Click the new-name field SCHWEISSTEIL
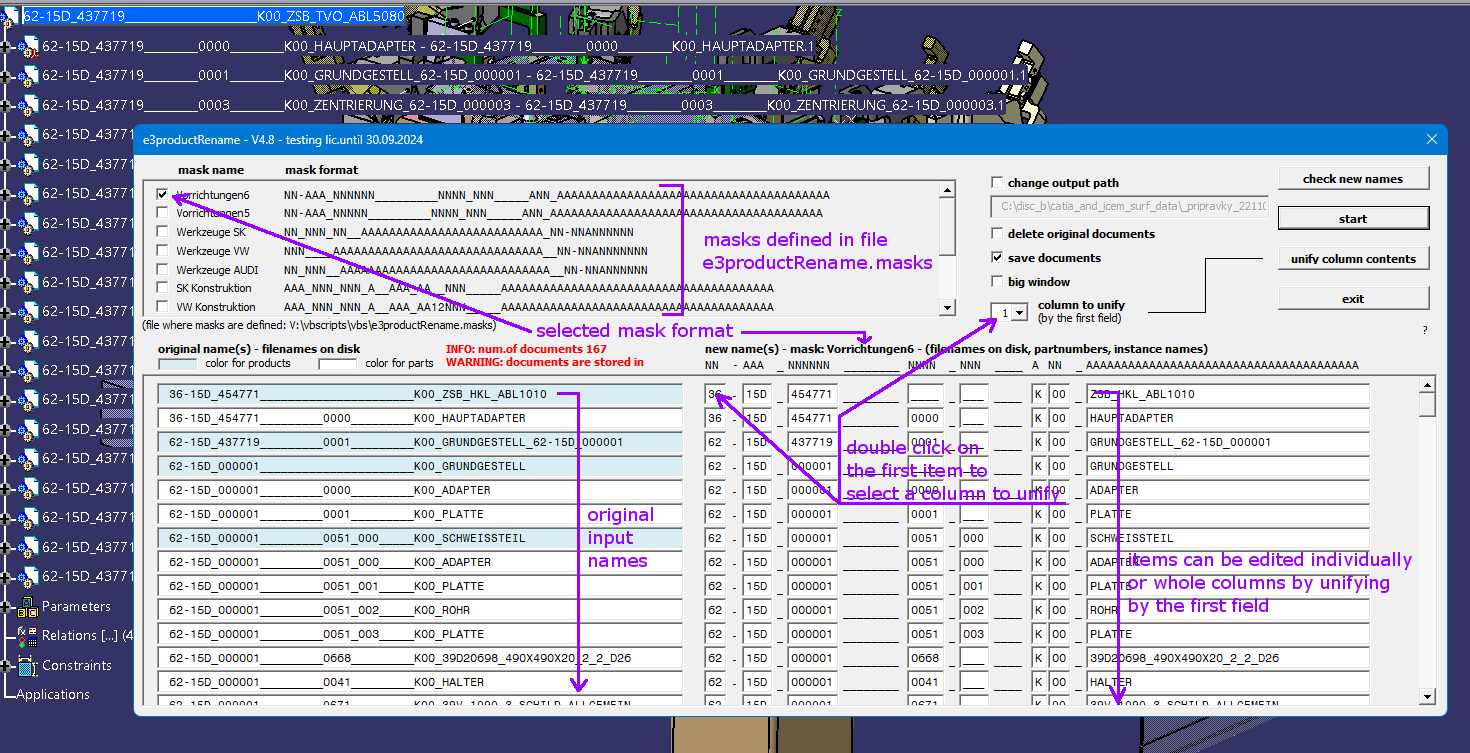The height and width of the screenshot is (753, 1470). (1227, 538)
